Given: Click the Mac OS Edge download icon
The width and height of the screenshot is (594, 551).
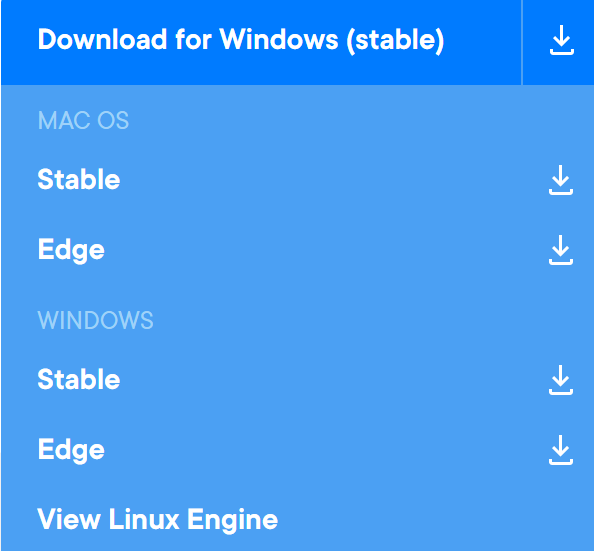Looking at the screenshot, I should pyautogui.click(x=561, y=250).
